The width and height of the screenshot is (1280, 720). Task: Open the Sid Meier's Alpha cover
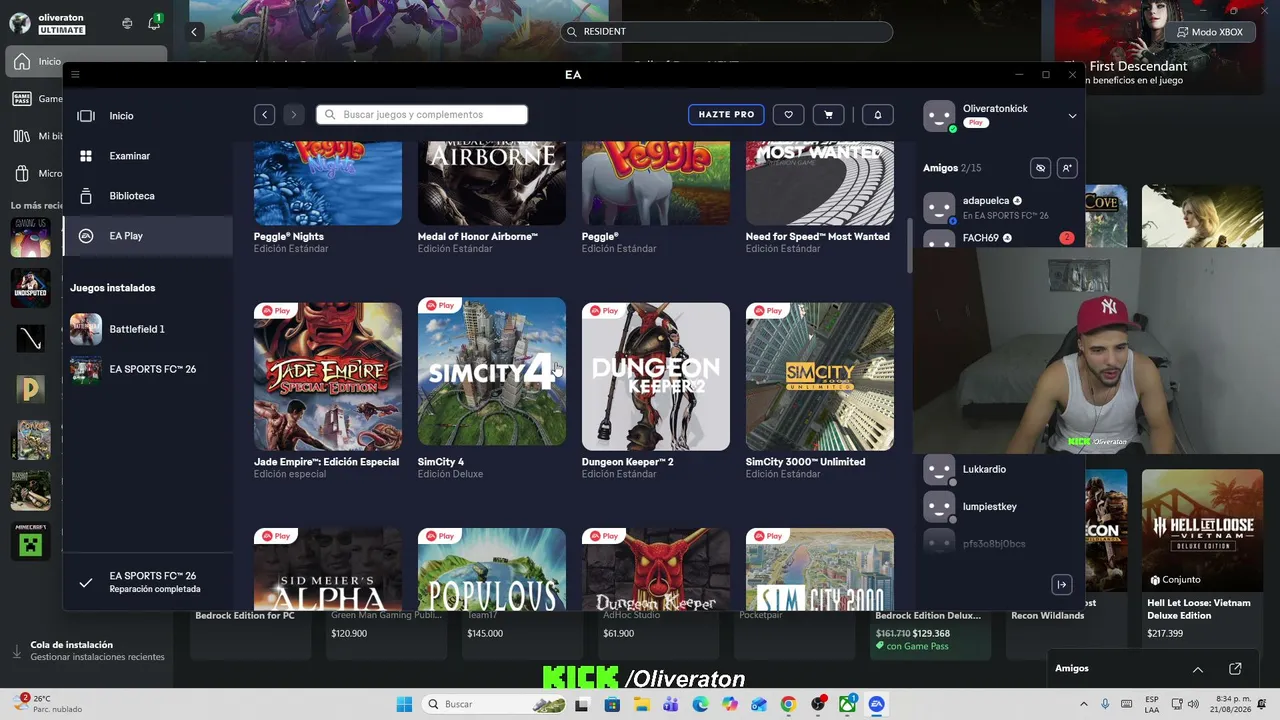coord(328,569)
